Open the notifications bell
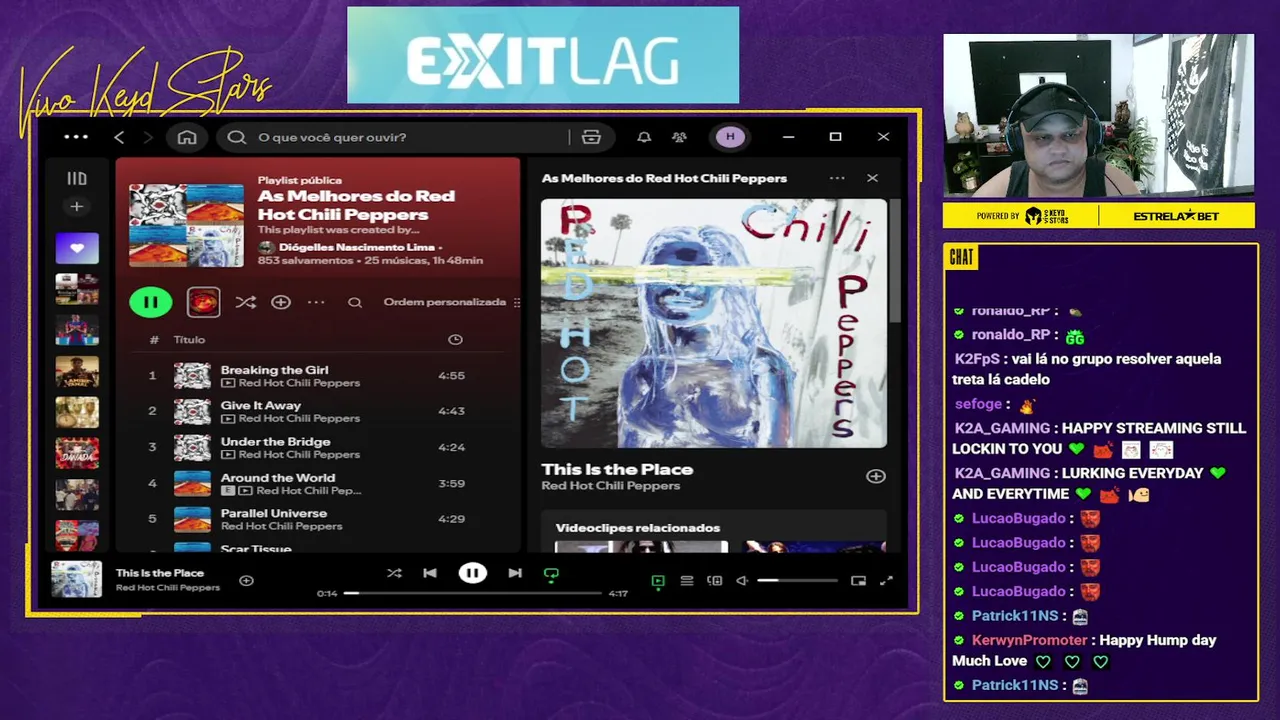Screen dimensions: 1280x720 644,137
